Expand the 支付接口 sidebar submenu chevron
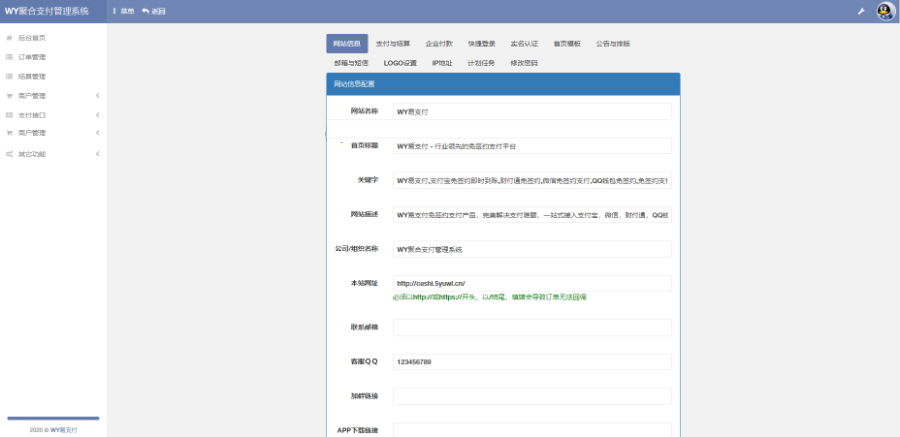 pyautogui.click(x=97, y=115)
